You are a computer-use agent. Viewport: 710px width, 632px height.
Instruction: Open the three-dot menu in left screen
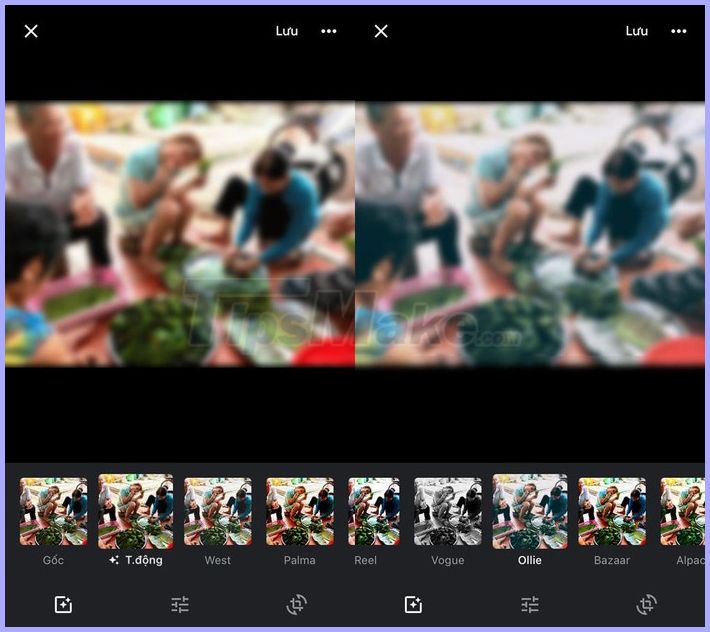(x=329, y=31)
